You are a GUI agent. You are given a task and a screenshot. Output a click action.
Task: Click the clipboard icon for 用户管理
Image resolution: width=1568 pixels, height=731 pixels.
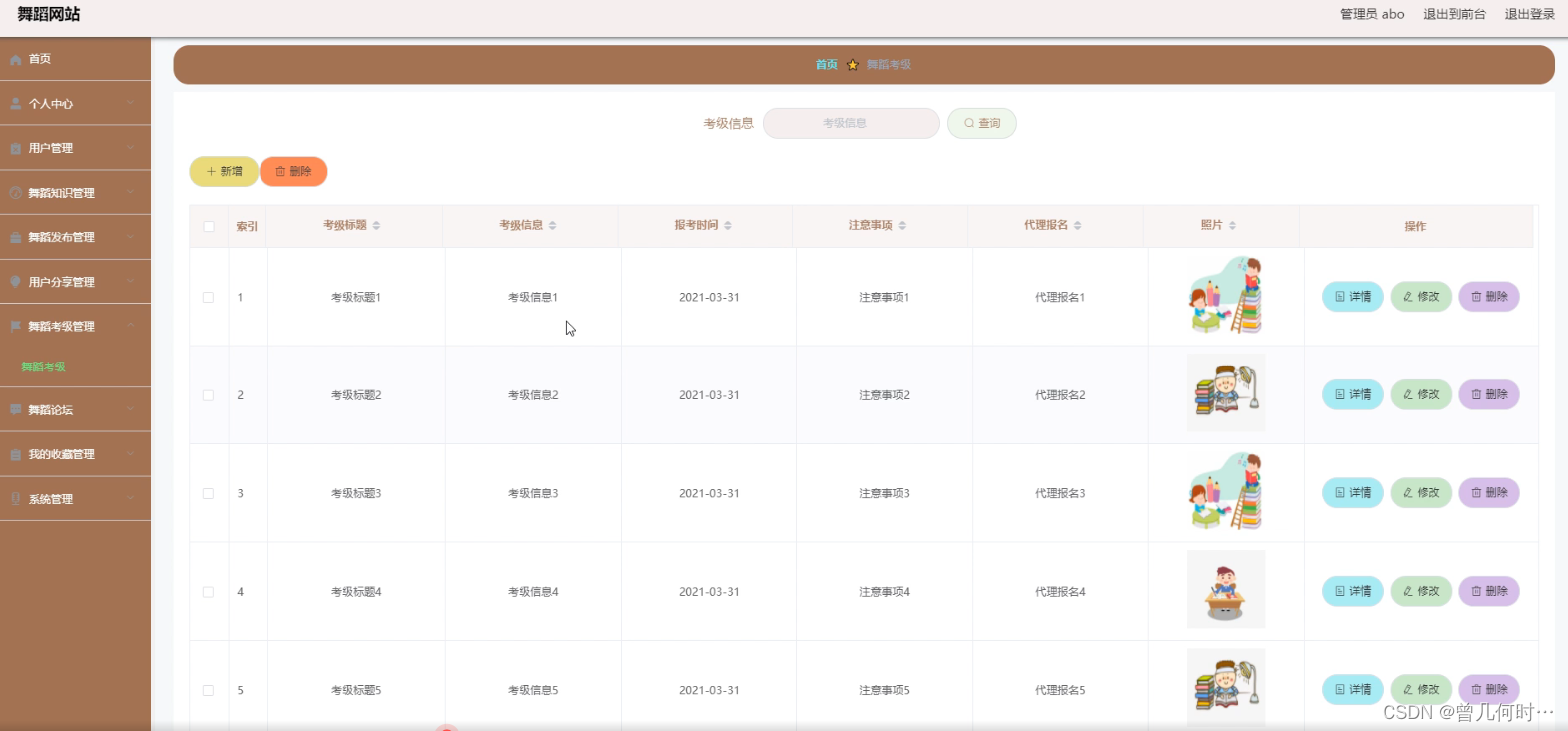point(16,149)
